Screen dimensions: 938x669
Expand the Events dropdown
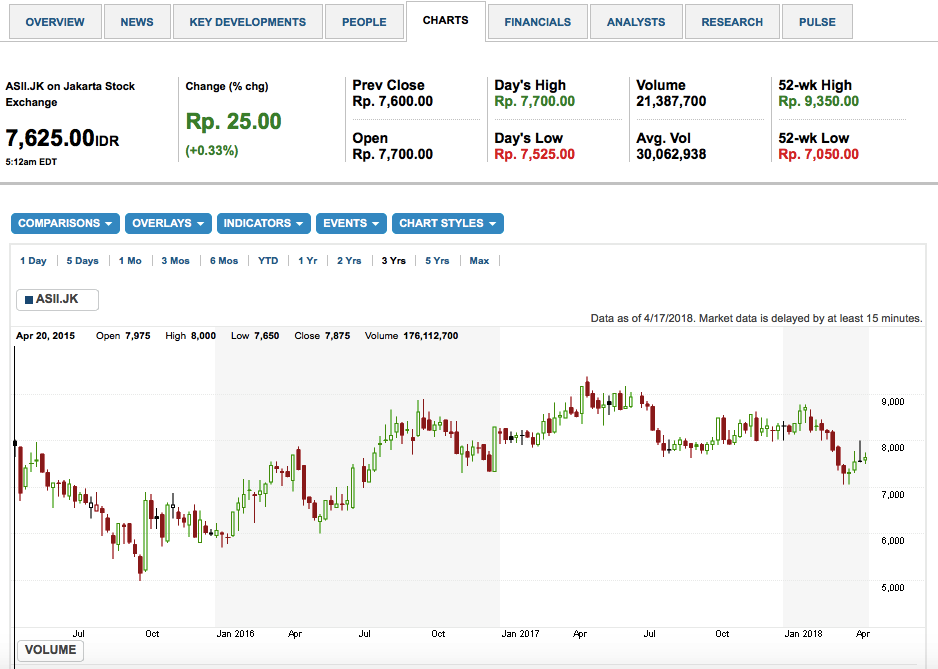click(351, 223)
